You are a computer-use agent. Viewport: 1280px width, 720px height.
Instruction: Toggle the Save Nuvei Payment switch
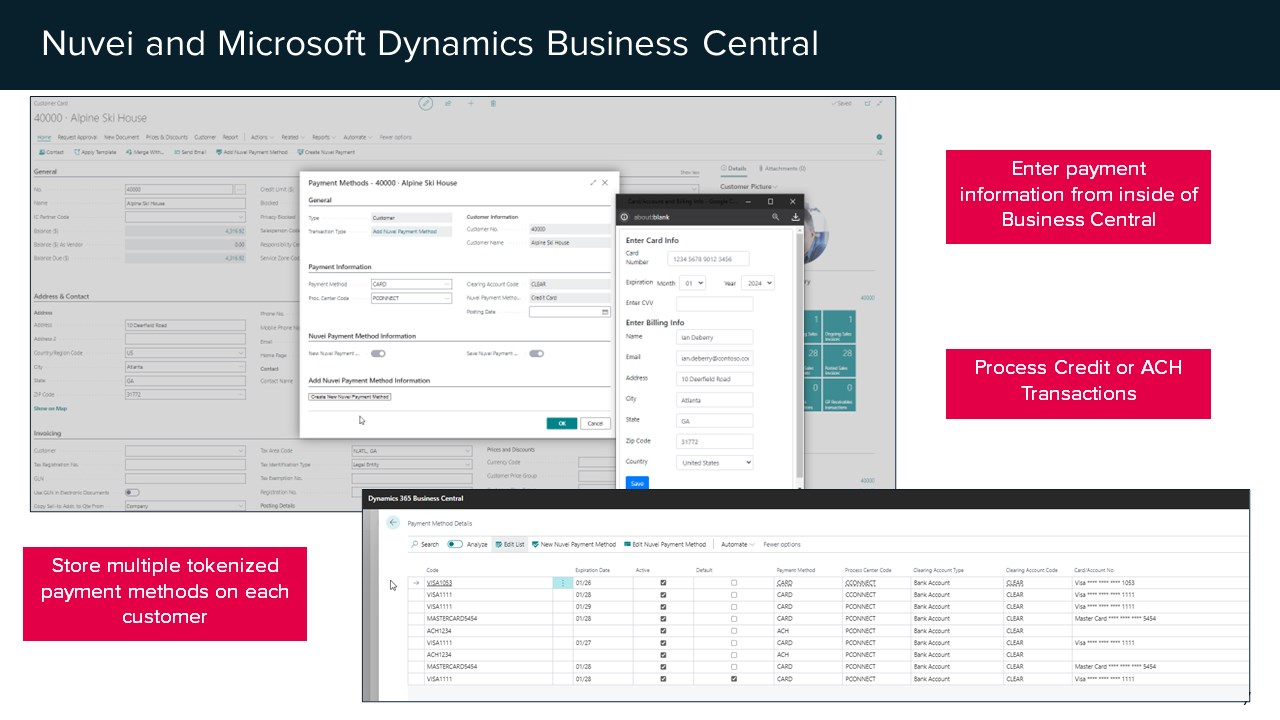[537, 353]
